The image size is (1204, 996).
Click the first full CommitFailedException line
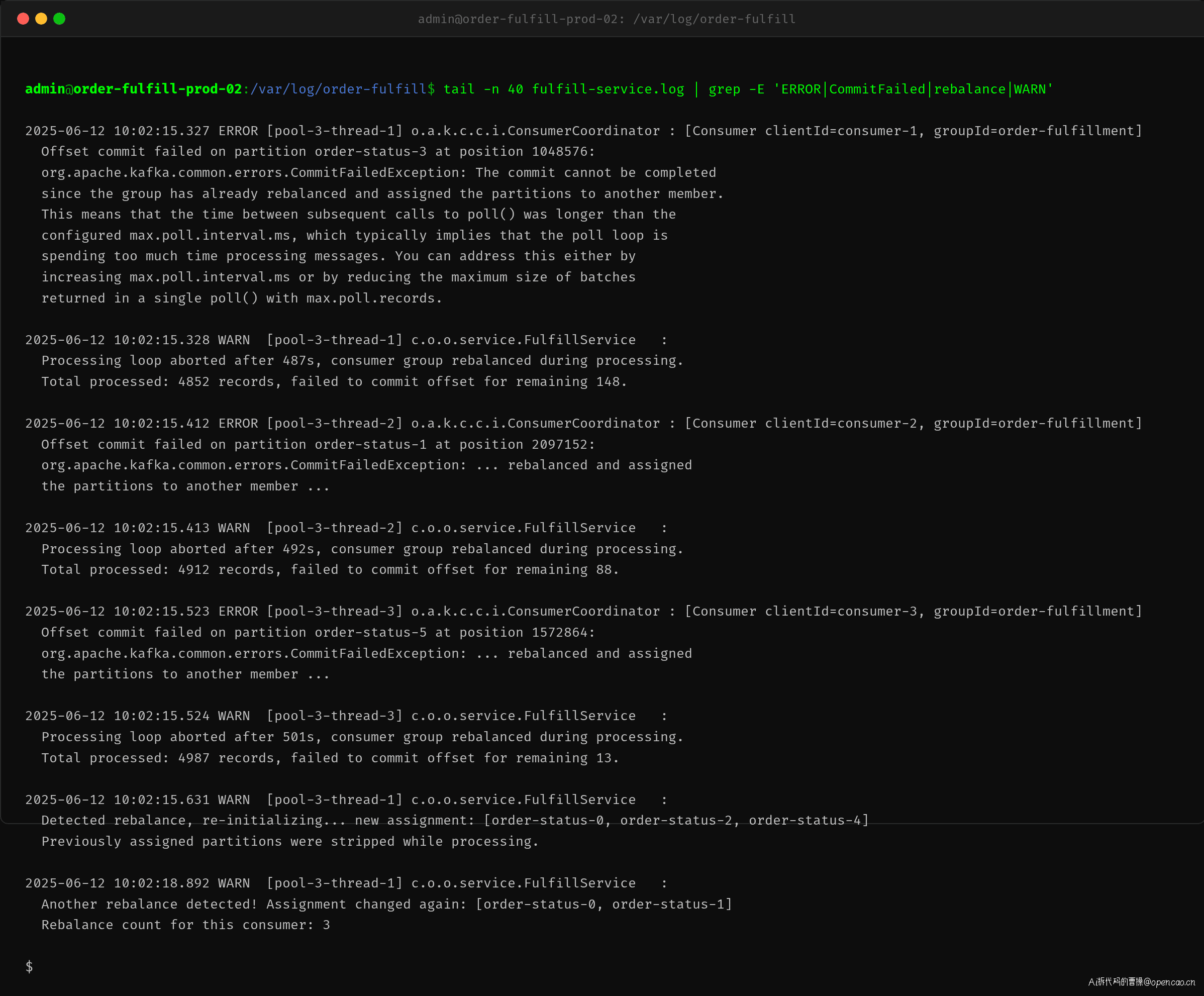tap(378, 172)
